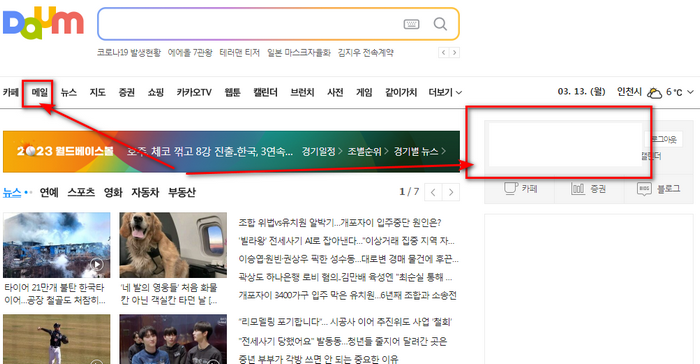Open the 조별순위 banner link

click(367, 151)
